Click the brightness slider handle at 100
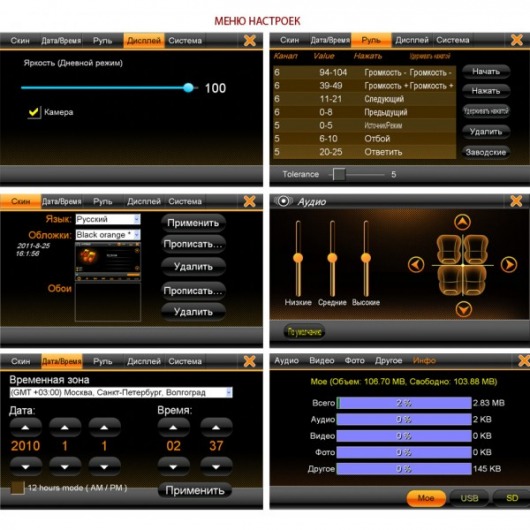This screenshot has height=530, width=530. point(188,88)
